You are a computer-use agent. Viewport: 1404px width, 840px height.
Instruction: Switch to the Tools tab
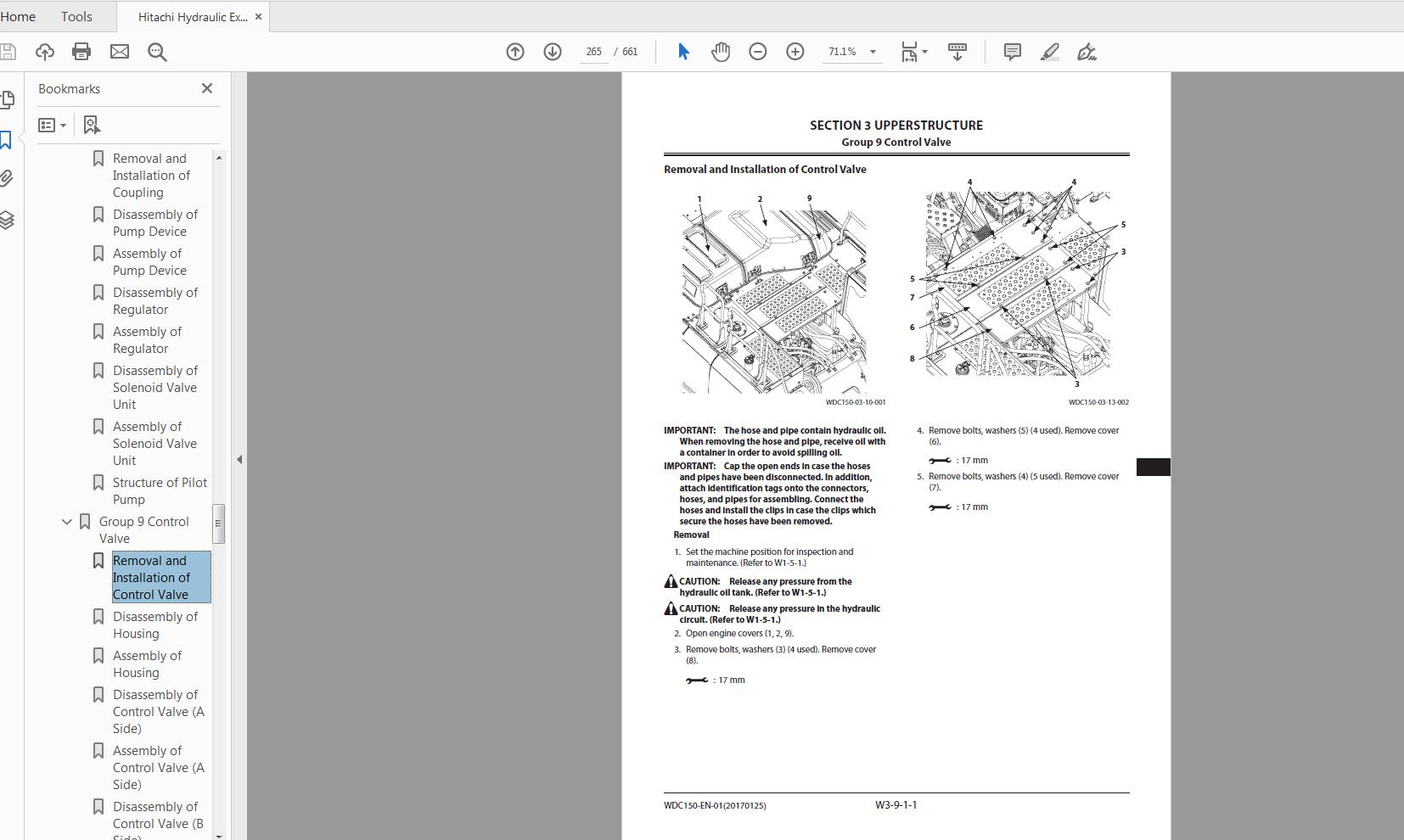click(76, 16)
